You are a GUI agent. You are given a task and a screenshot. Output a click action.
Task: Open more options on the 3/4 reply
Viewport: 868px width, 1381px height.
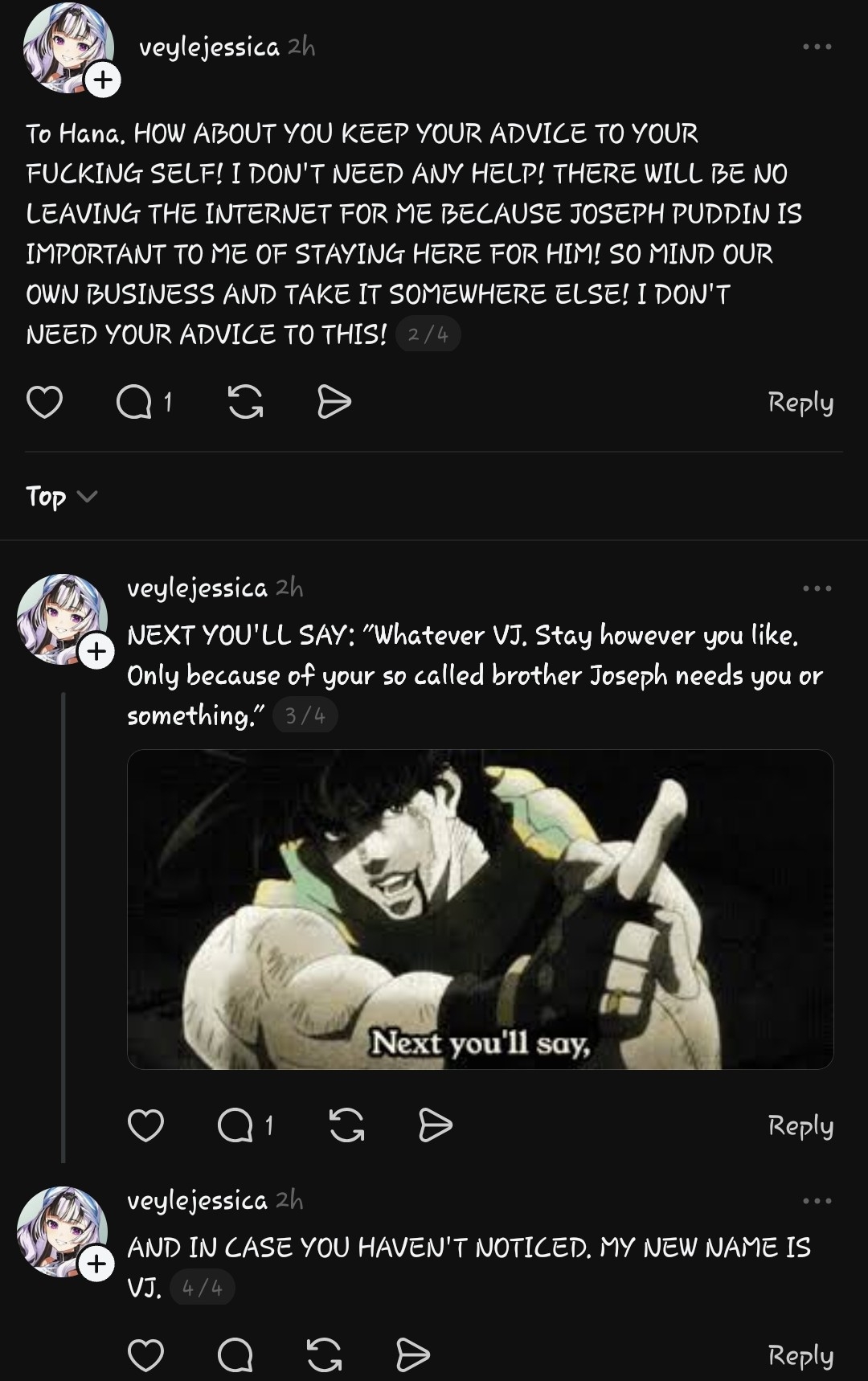[817, 588]
